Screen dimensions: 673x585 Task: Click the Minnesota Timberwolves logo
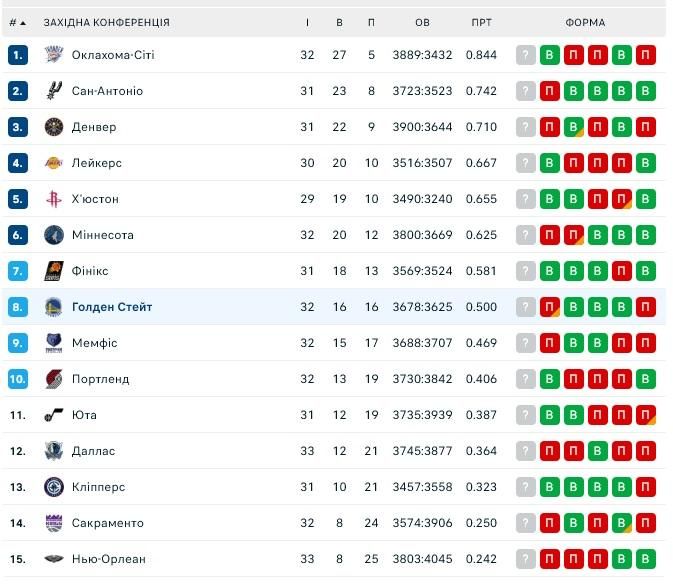pyautogui.click(x=54, y=235)
